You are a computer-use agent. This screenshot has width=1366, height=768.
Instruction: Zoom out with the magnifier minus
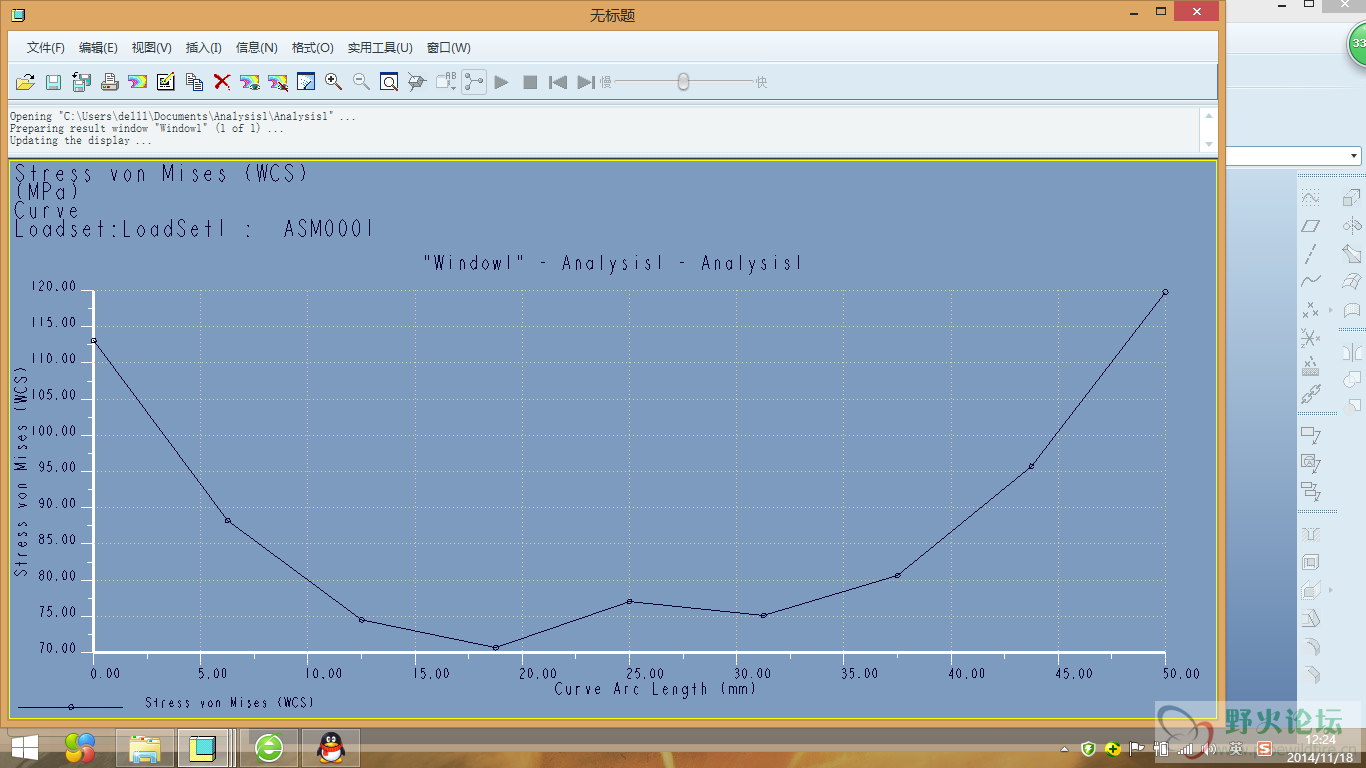[362, 82]
